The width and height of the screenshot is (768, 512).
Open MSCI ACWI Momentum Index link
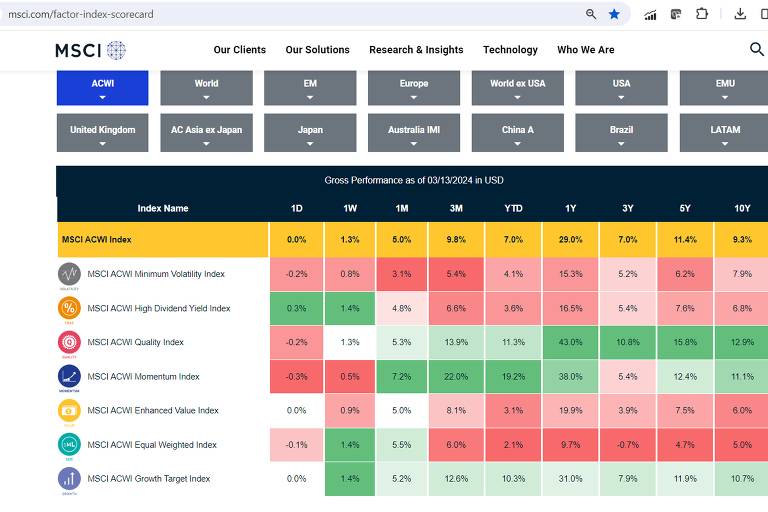(143, 376)
